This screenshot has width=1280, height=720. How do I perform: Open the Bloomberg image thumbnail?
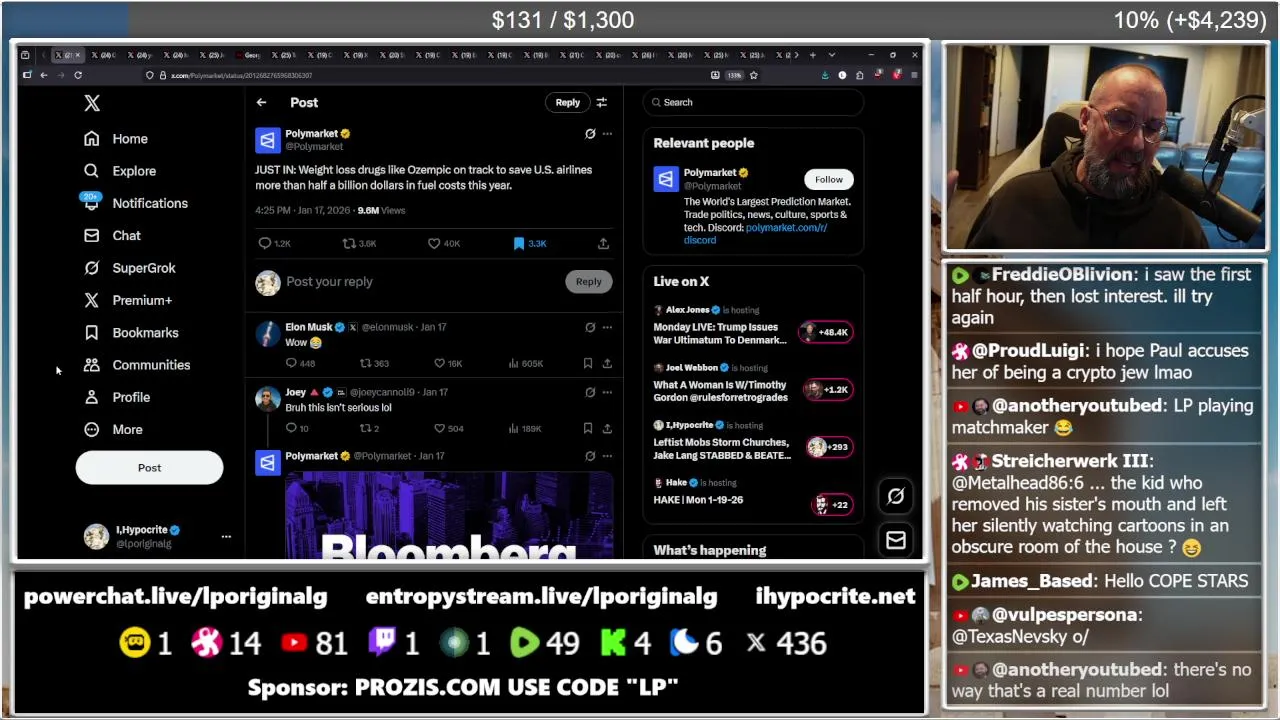click(449, 514)
